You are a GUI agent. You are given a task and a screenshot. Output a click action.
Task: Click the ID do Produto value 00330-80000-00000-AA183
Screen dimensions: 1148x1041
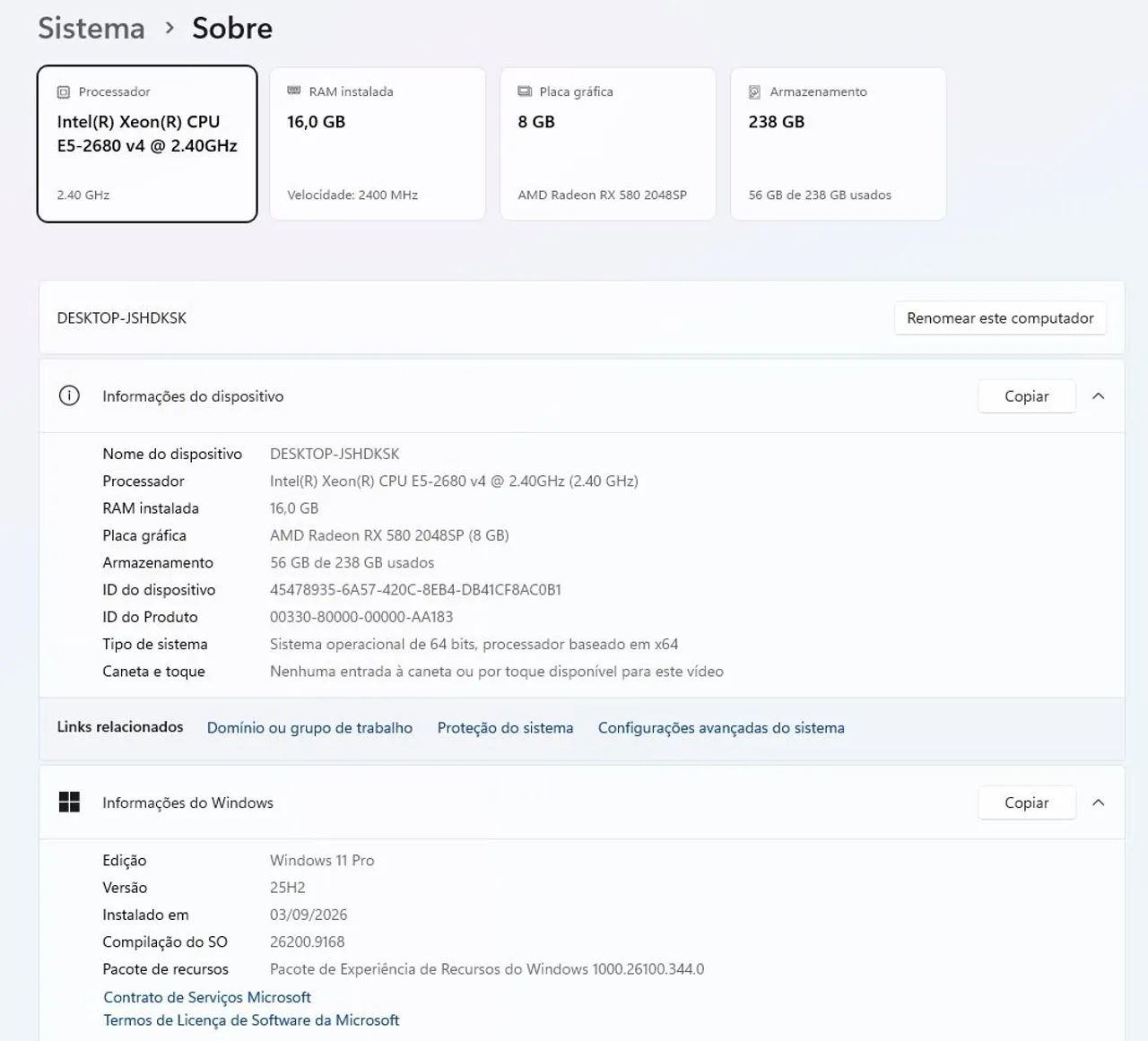pos(361,617)
